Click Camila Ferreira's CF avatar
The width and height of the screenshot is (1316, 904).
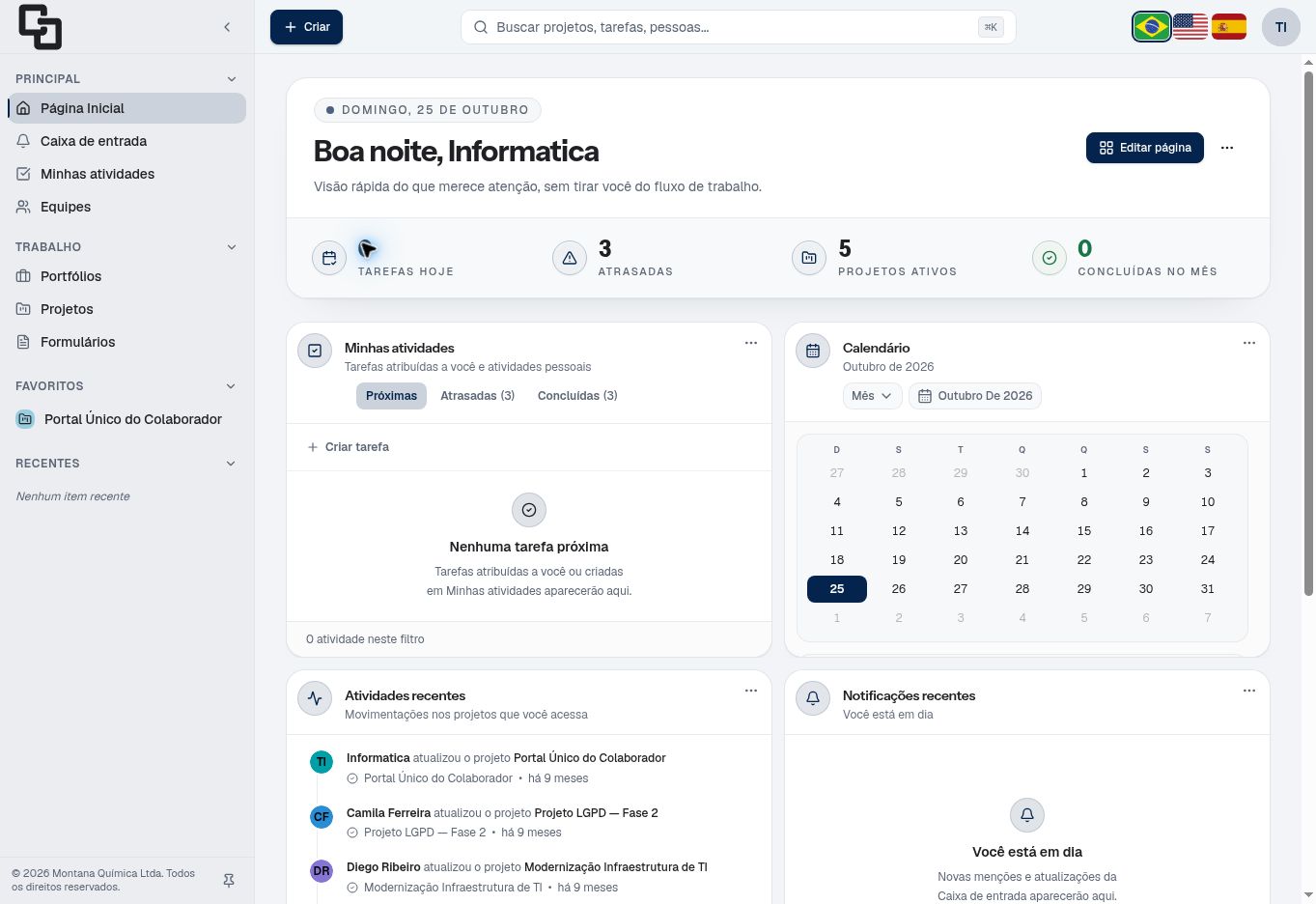tap(322, 817)
